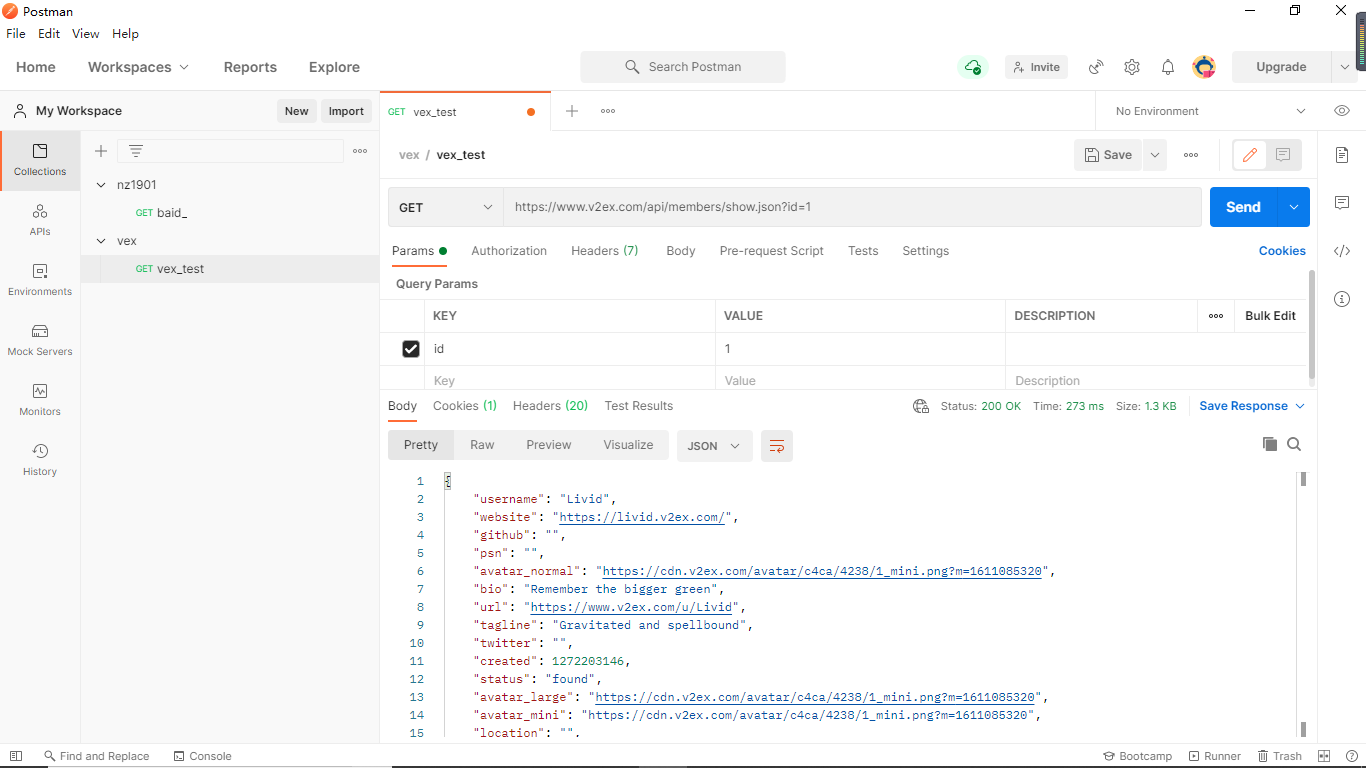The width and height of the screenshot is (1366, 768).
Task: Click the environment quick look eye icon
Action: pos(1342,111)
